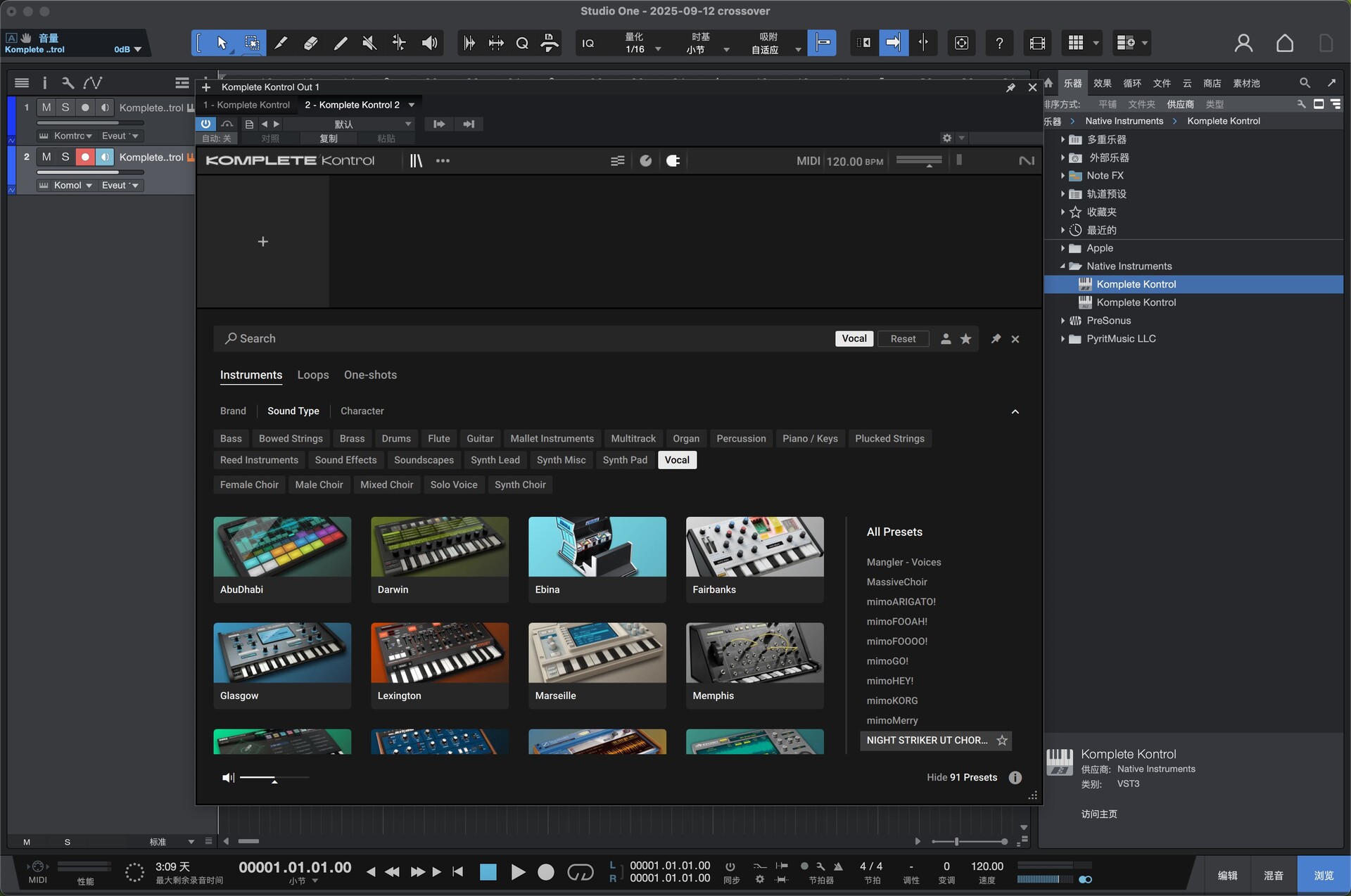Select the Eraser tool
This screenshot has width=1351, height=896.
[310, 43]
